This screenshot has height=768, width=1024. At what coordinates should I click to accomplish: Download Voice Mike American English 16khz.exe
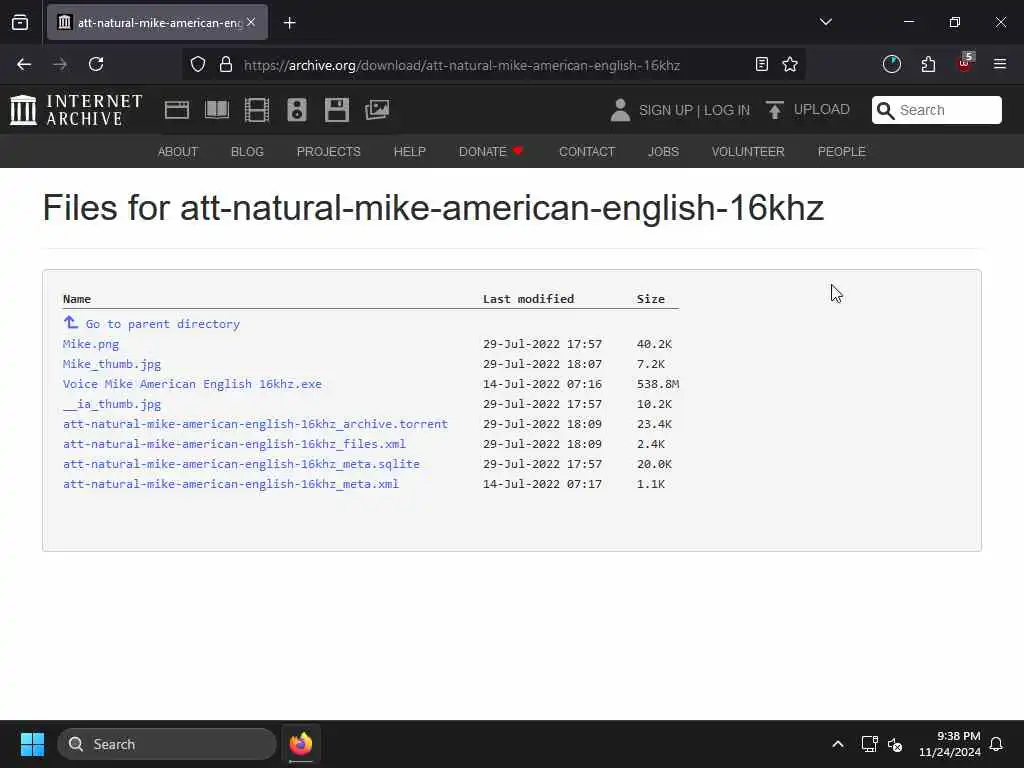click(x=192, y=384)
